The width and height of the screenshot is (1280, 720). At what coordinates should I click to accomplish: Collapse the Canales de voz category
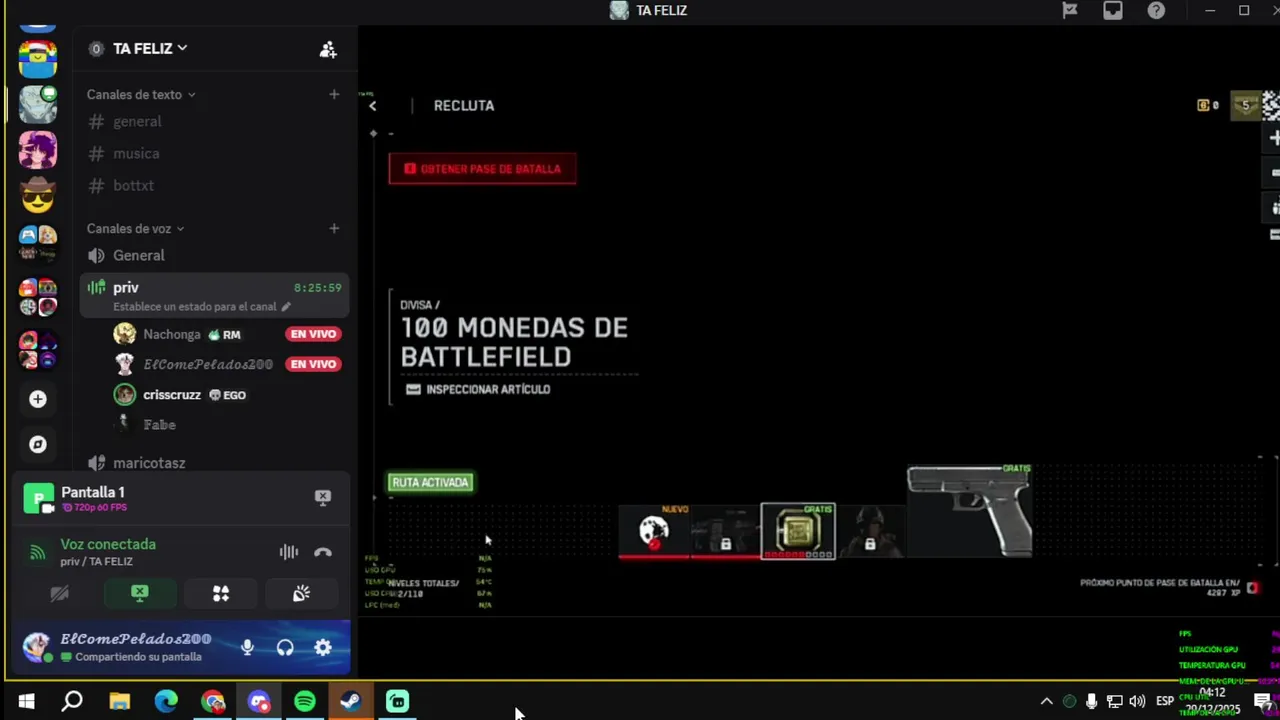(x=136, y=228)
